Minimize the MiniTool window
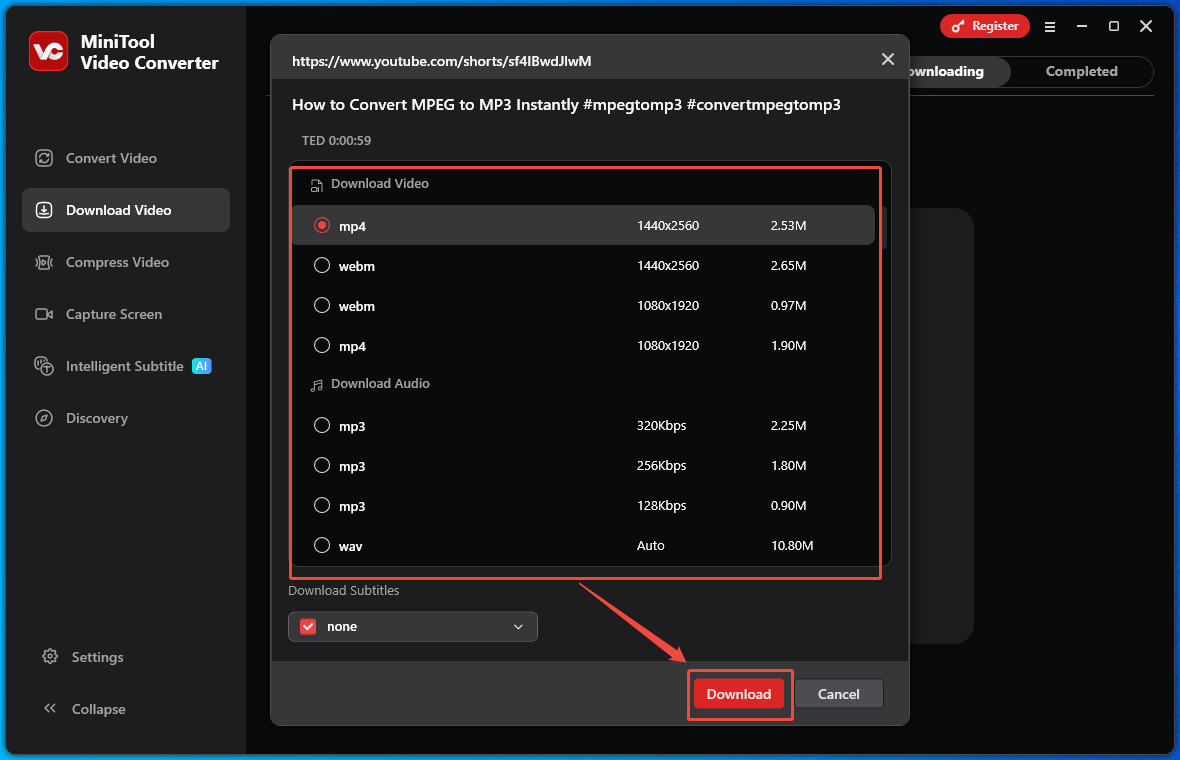This screenshot has width=1180, height=760. 1082,26
